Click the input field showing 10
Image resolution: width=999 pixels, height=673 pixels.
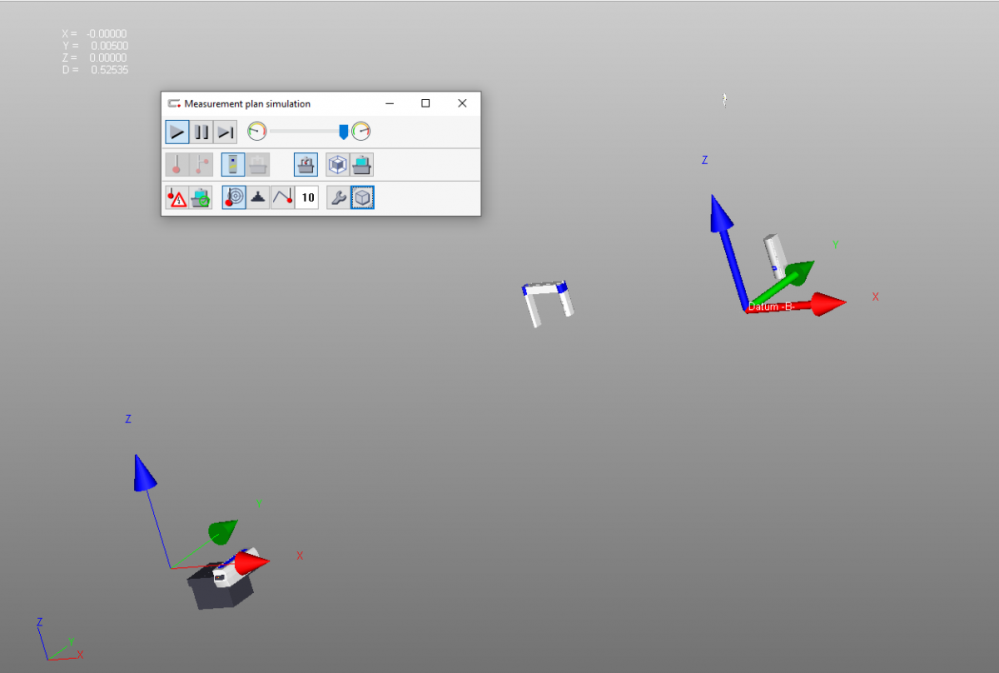point(307,198)
